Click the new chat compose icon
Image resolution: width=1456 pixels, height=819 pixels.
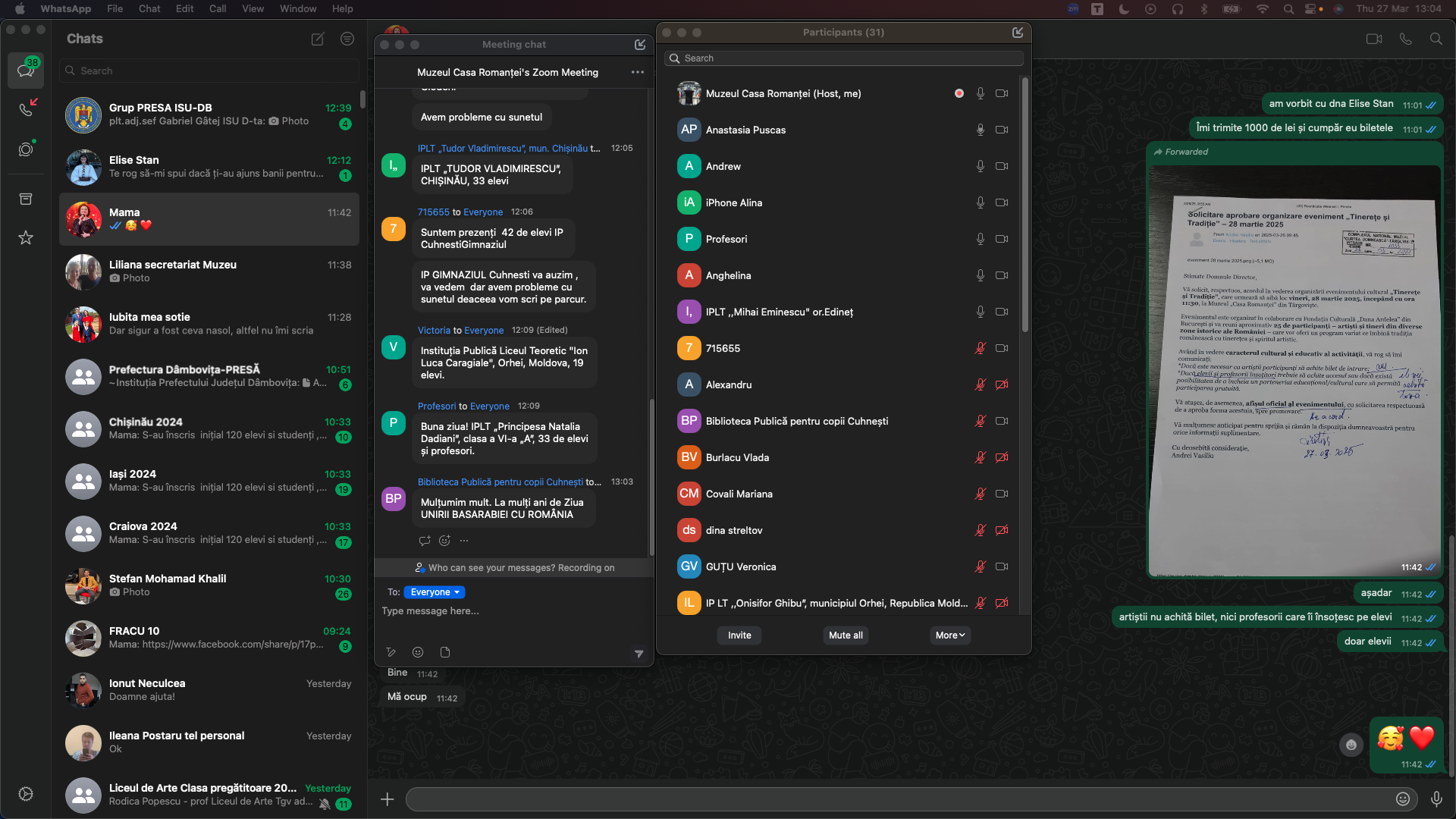(x=318, y=39)
